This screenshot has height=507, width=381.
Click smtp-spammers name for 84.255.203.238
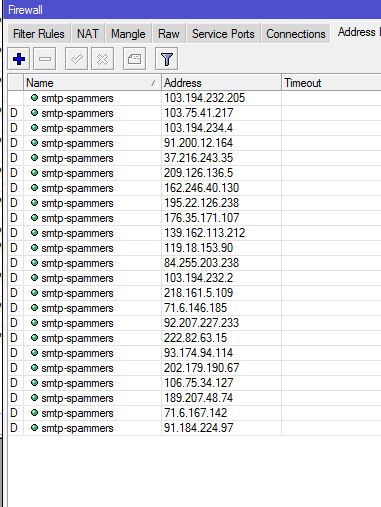[x=77, y=263]
